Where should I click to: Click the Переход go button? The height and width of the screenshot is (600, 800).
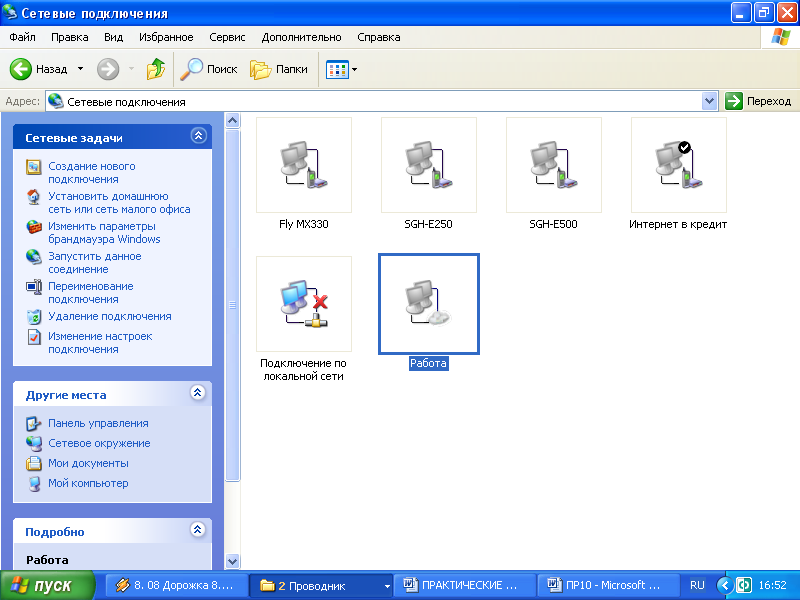coord(758,101)
